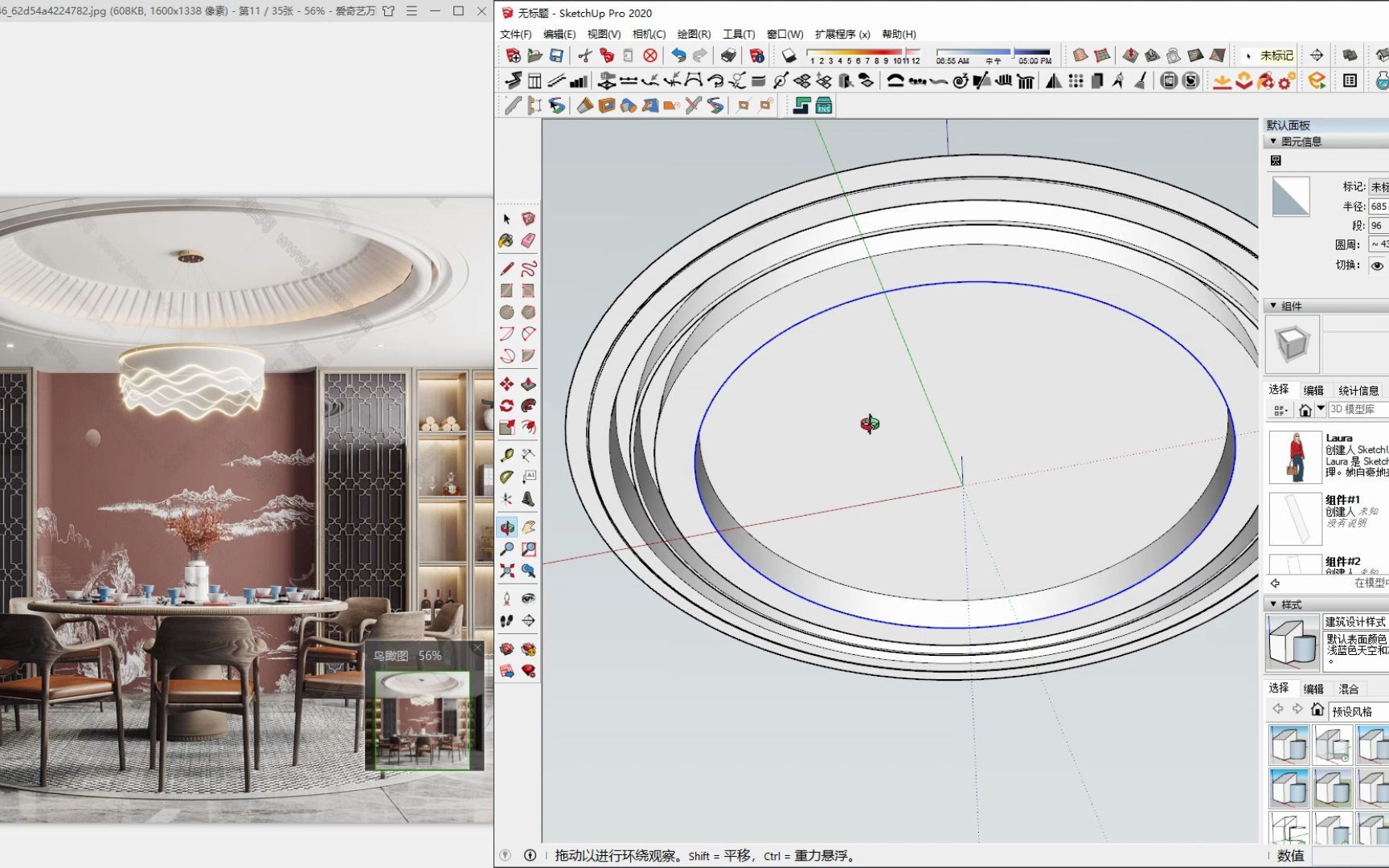Select the Laura component thumbnail
Viewport: 1389px width, 868px height.
tap(1295, 457)
